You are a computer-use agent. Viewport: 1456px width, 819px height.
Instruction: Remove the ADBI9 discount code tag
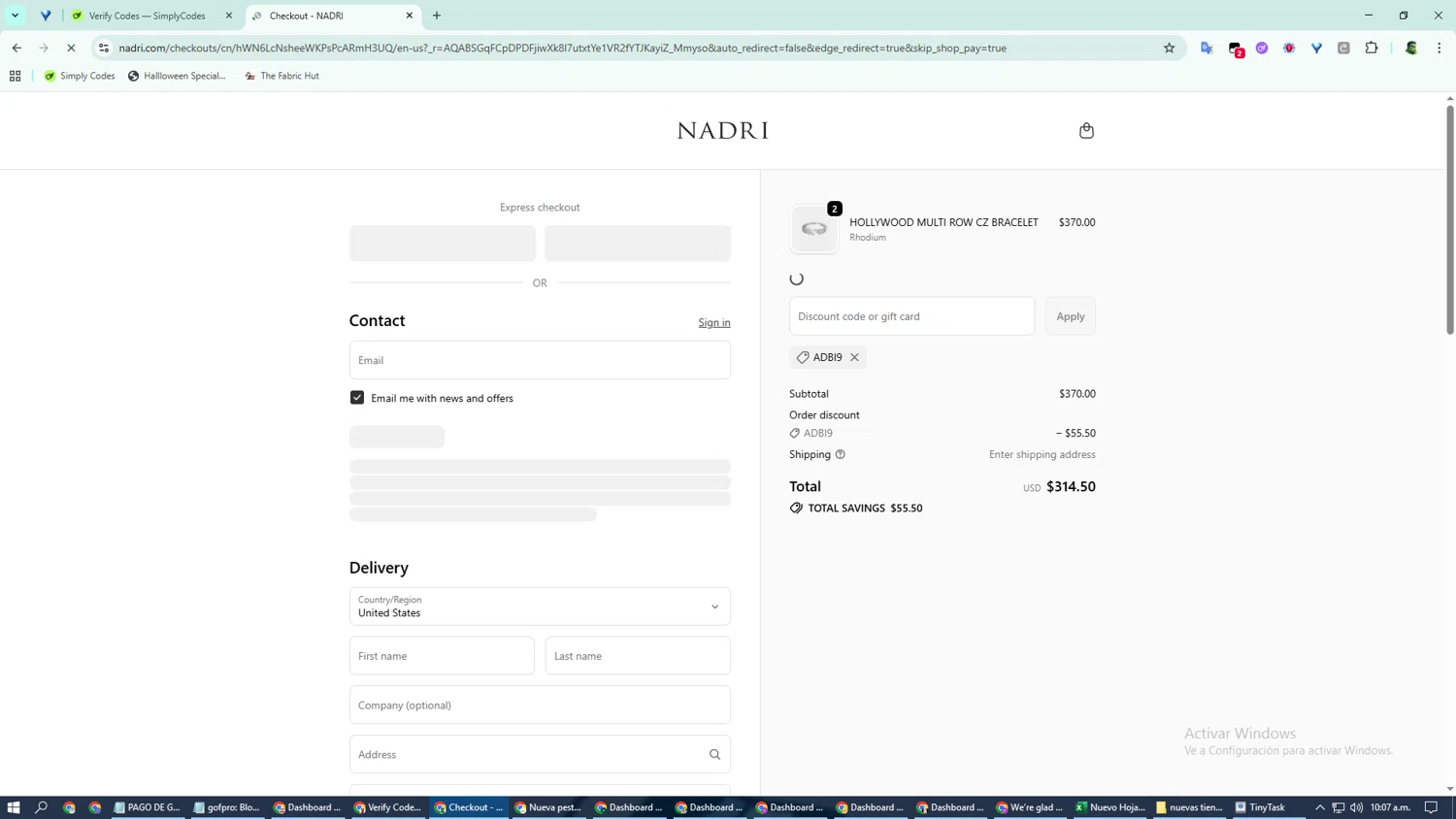854,357
